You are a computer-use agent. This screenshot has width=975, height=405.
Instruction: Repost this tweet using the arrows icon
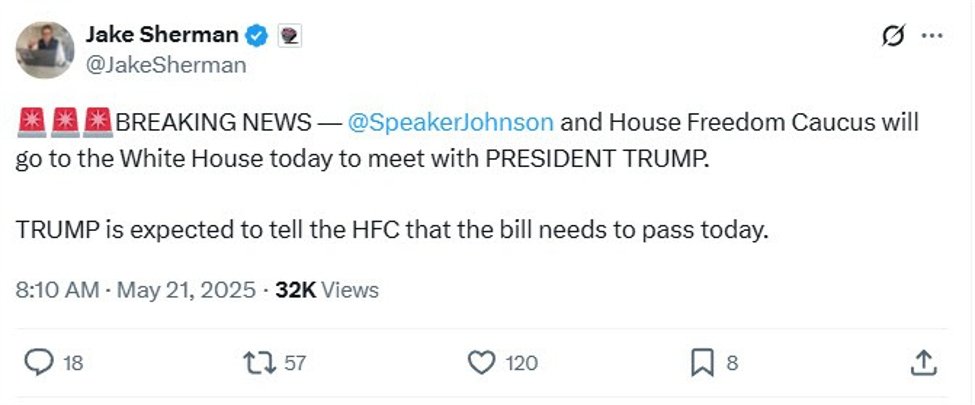(x=260, y=363)
